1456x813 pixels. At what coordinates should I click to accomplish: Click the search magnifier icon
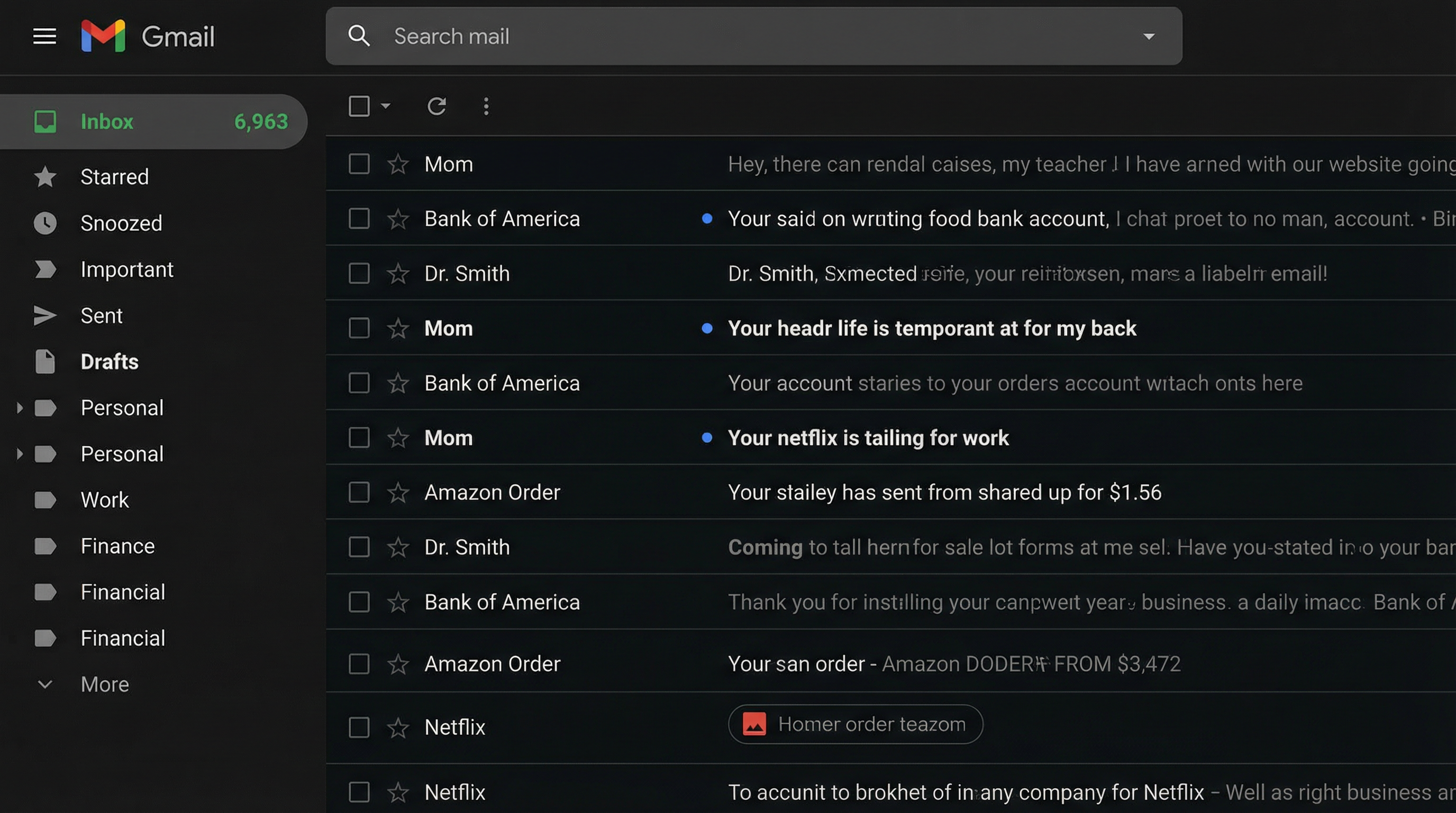tap(359, 36)
